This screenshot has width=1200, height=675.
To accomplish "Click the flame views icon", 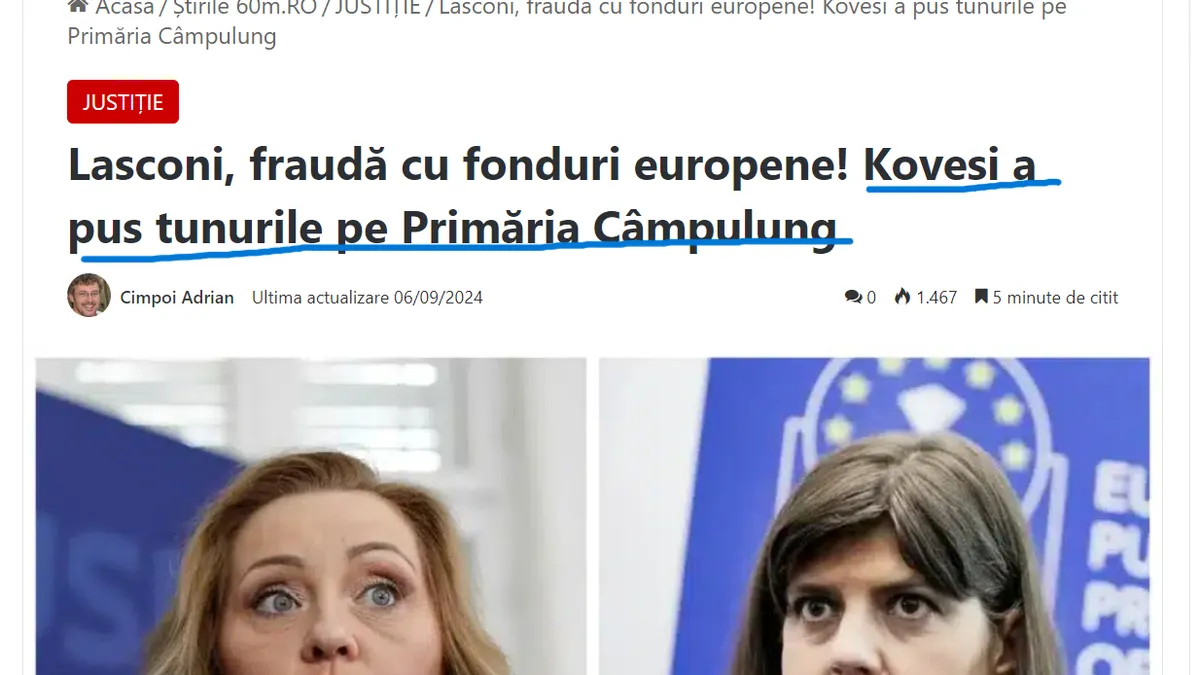I will tap(902, 297).
